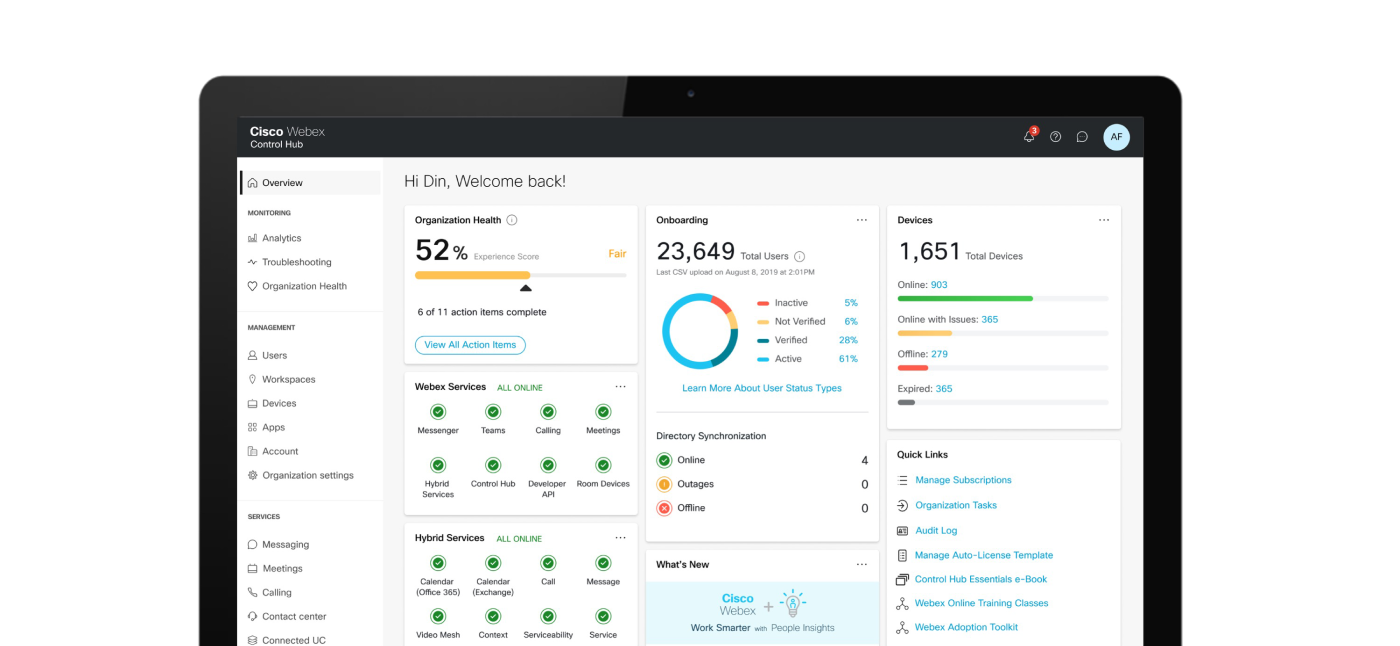This screenshot has width=1400, height=646.
Task: Select Workspaces under Management
Action: point(289,379)
